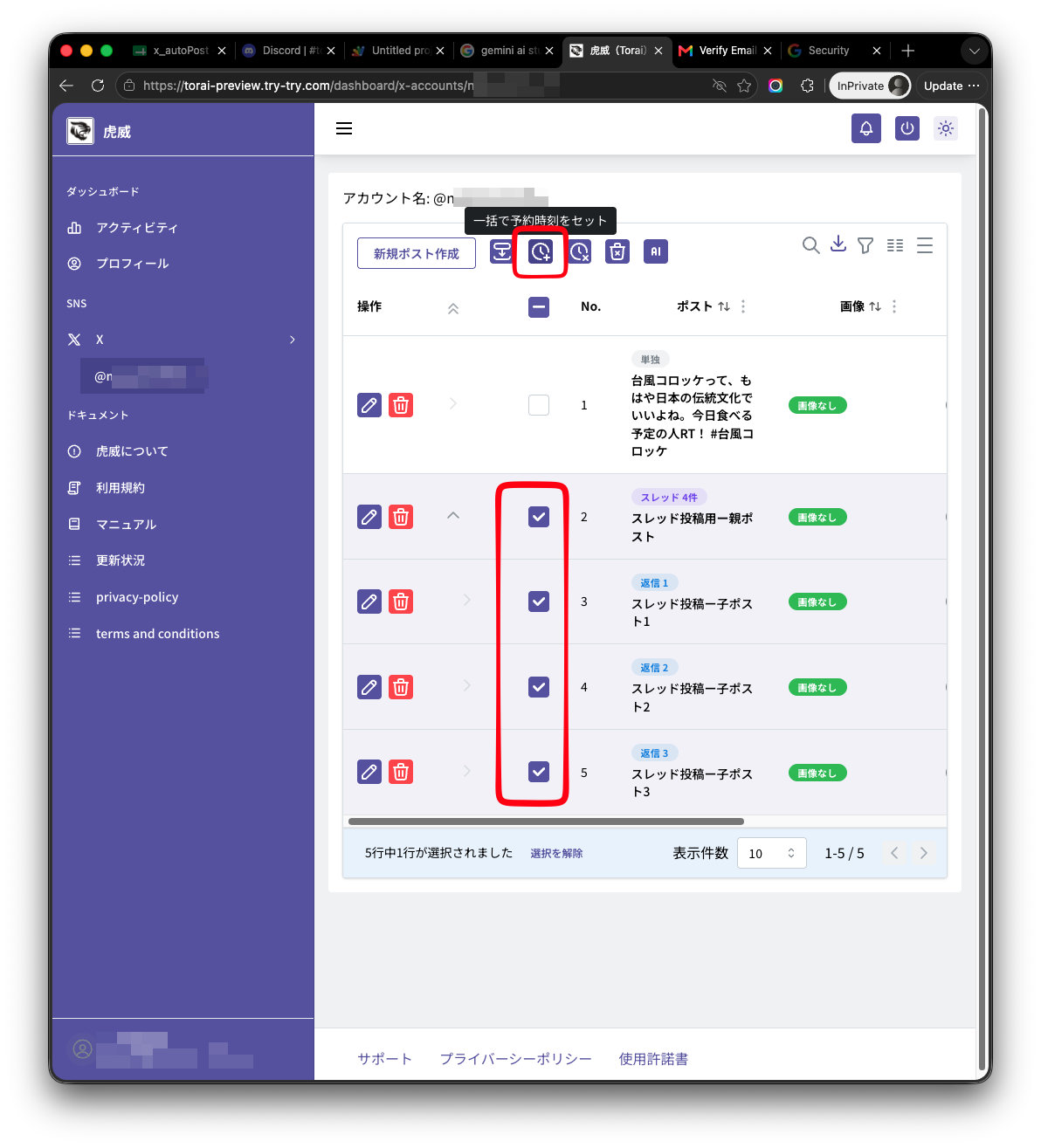The width and height of the screenshot is (1041, 1148).
Task: Open 画像 column options three-dot menu
Action: [894, 306]
